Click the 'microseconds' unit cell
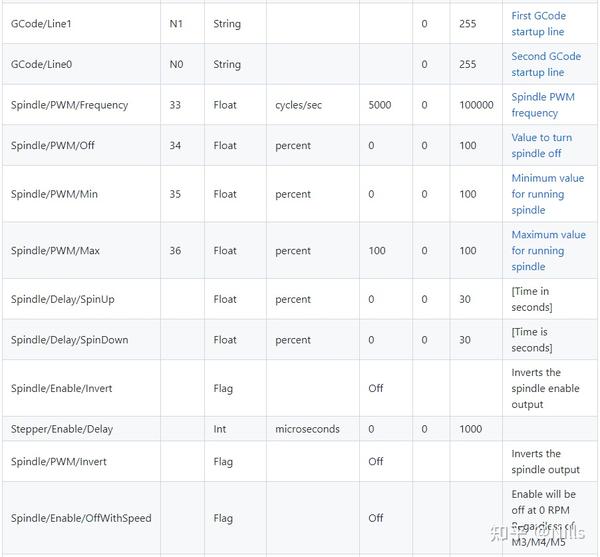 click(x=307, y=429)
